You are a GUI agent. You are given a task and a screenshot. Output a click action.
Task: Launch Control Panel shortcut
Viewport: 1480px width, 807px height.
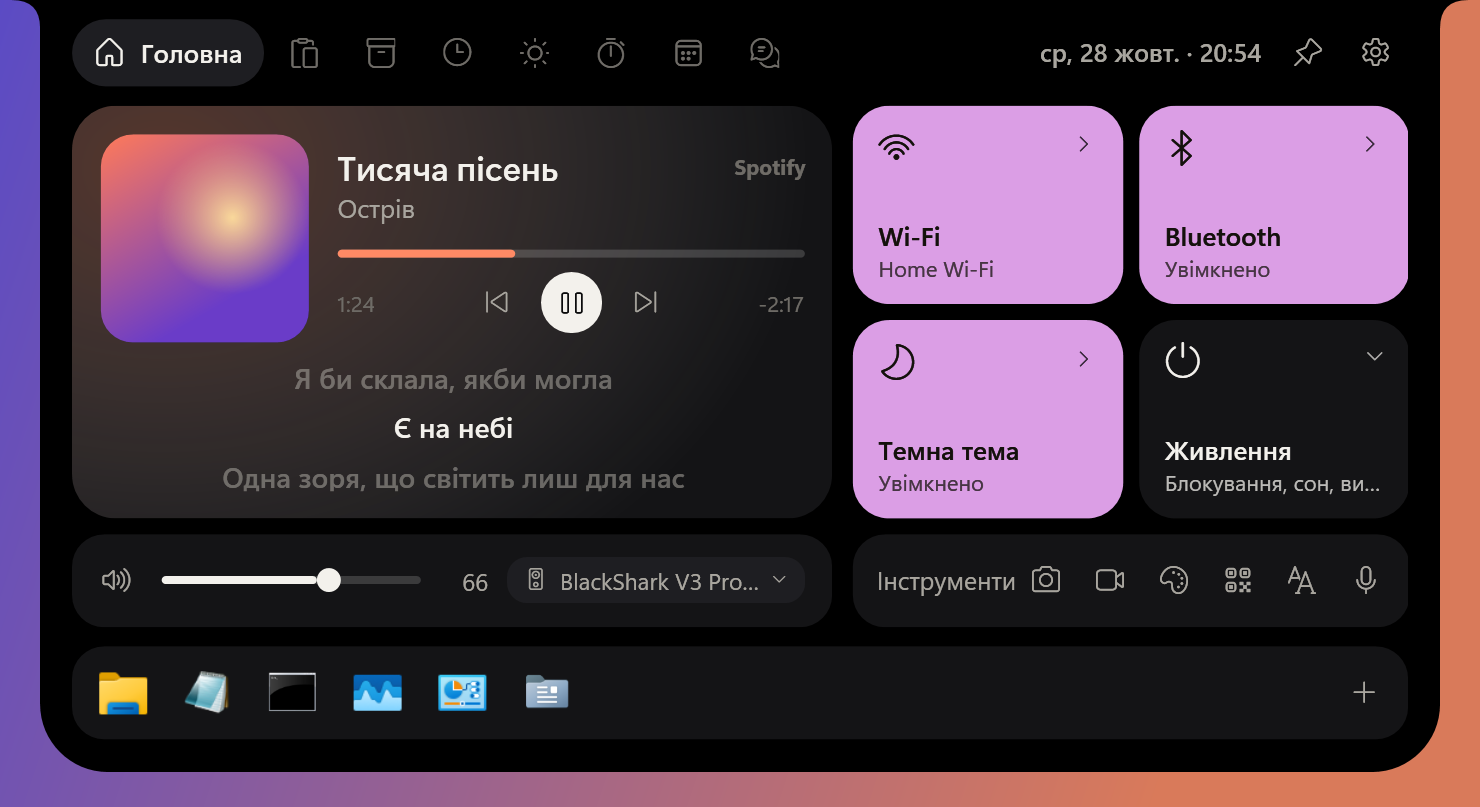click(x=462, y=692)
